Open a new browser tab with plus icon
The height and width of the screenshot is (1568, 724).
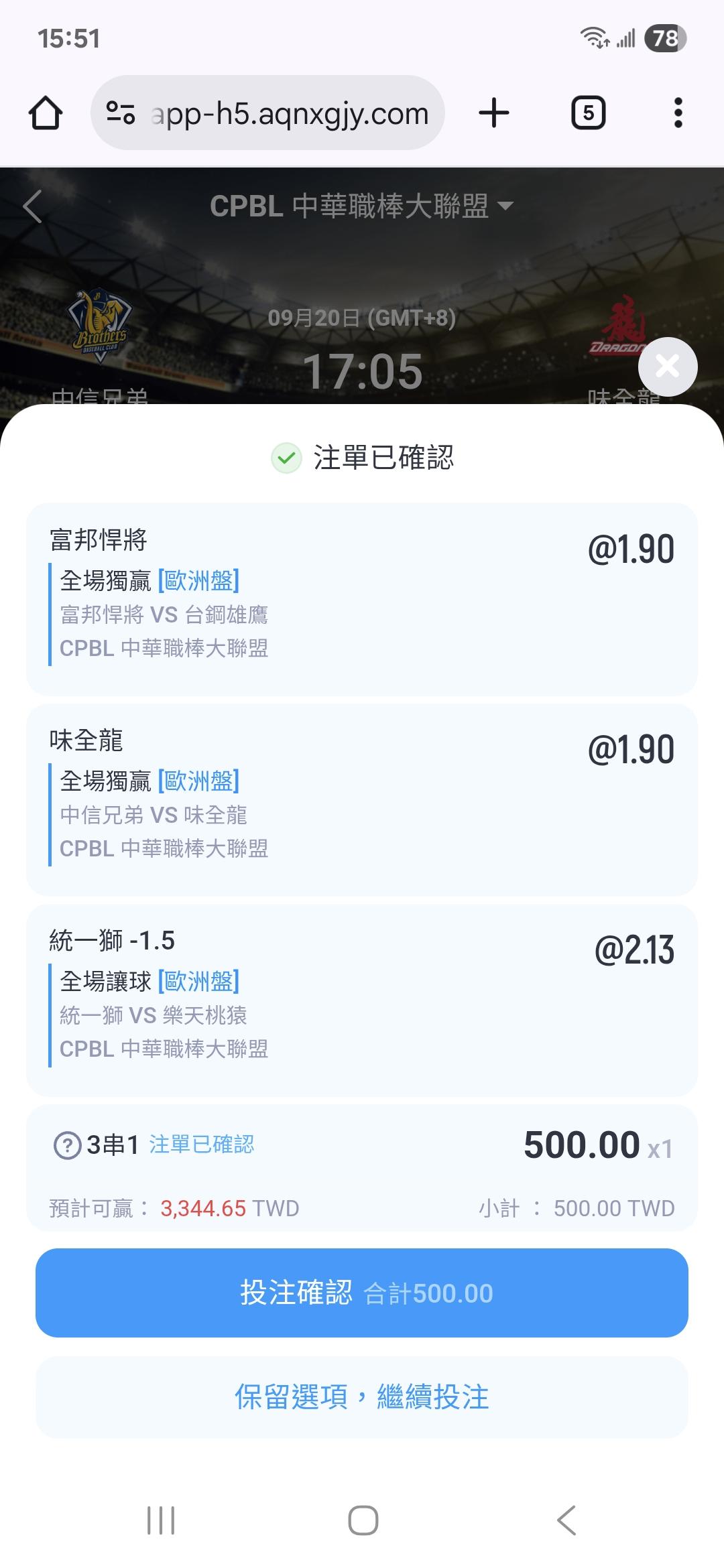494,113
